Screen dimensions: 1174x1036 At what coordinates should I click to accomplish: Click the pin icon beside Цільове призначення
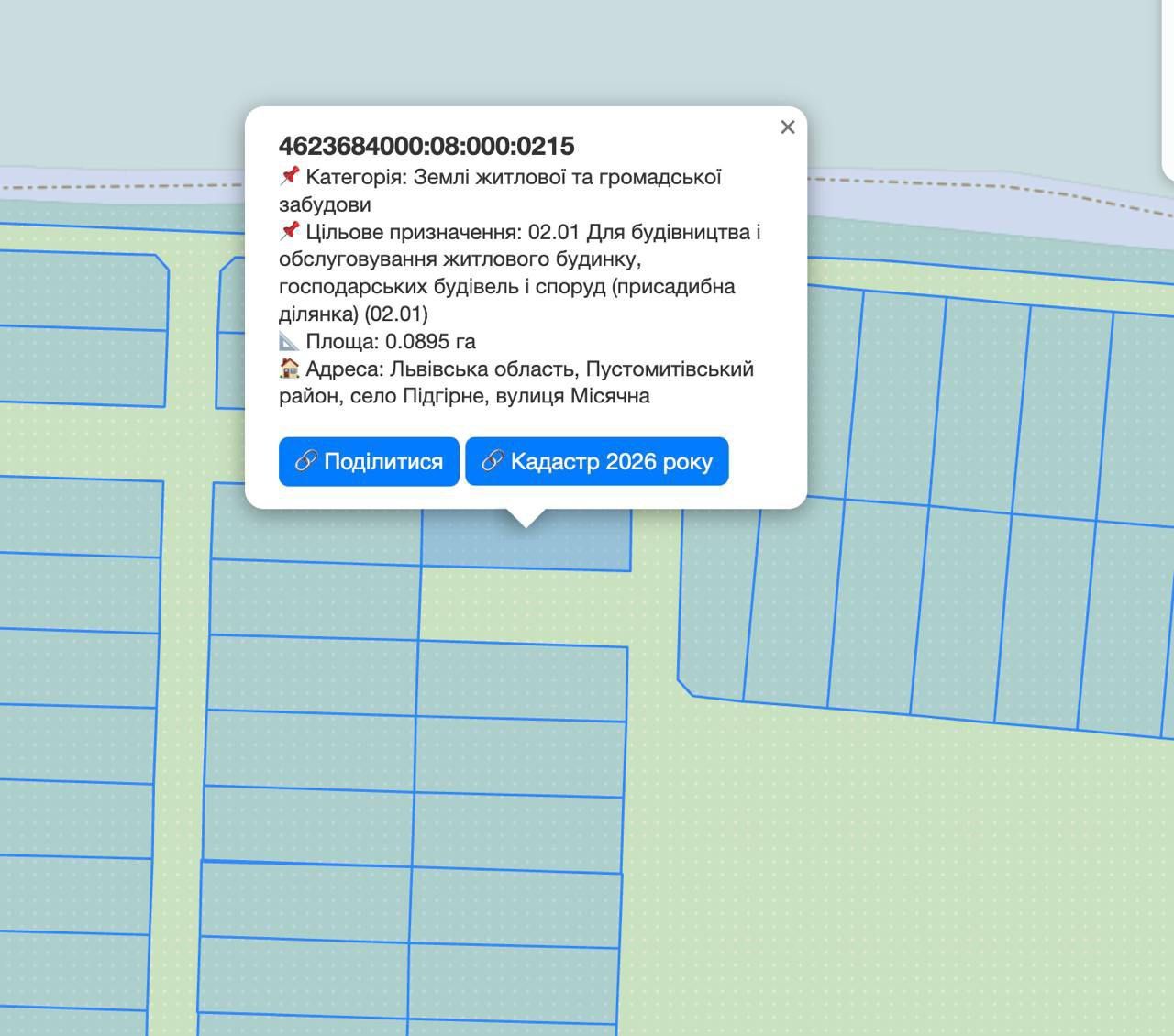290,231
